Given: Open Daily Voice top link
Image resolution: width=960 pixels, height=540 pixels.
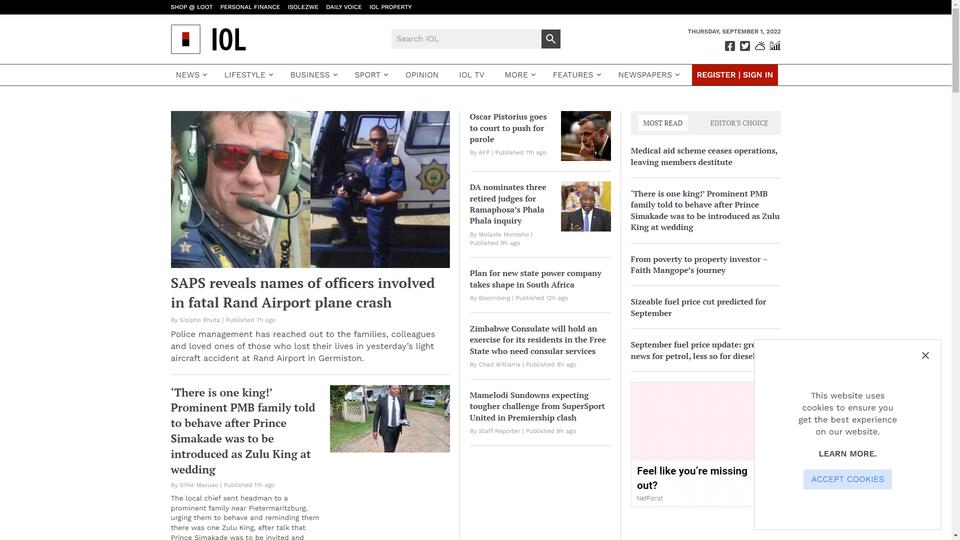Looking at the screenshot, I should point(343,7).
